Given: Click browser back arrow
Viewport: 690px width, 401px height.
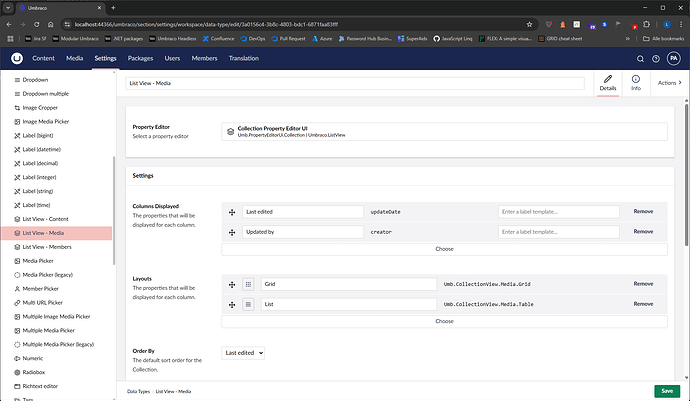Looking at the screenshot, I should pyautogui.click(x=9, y=24).
